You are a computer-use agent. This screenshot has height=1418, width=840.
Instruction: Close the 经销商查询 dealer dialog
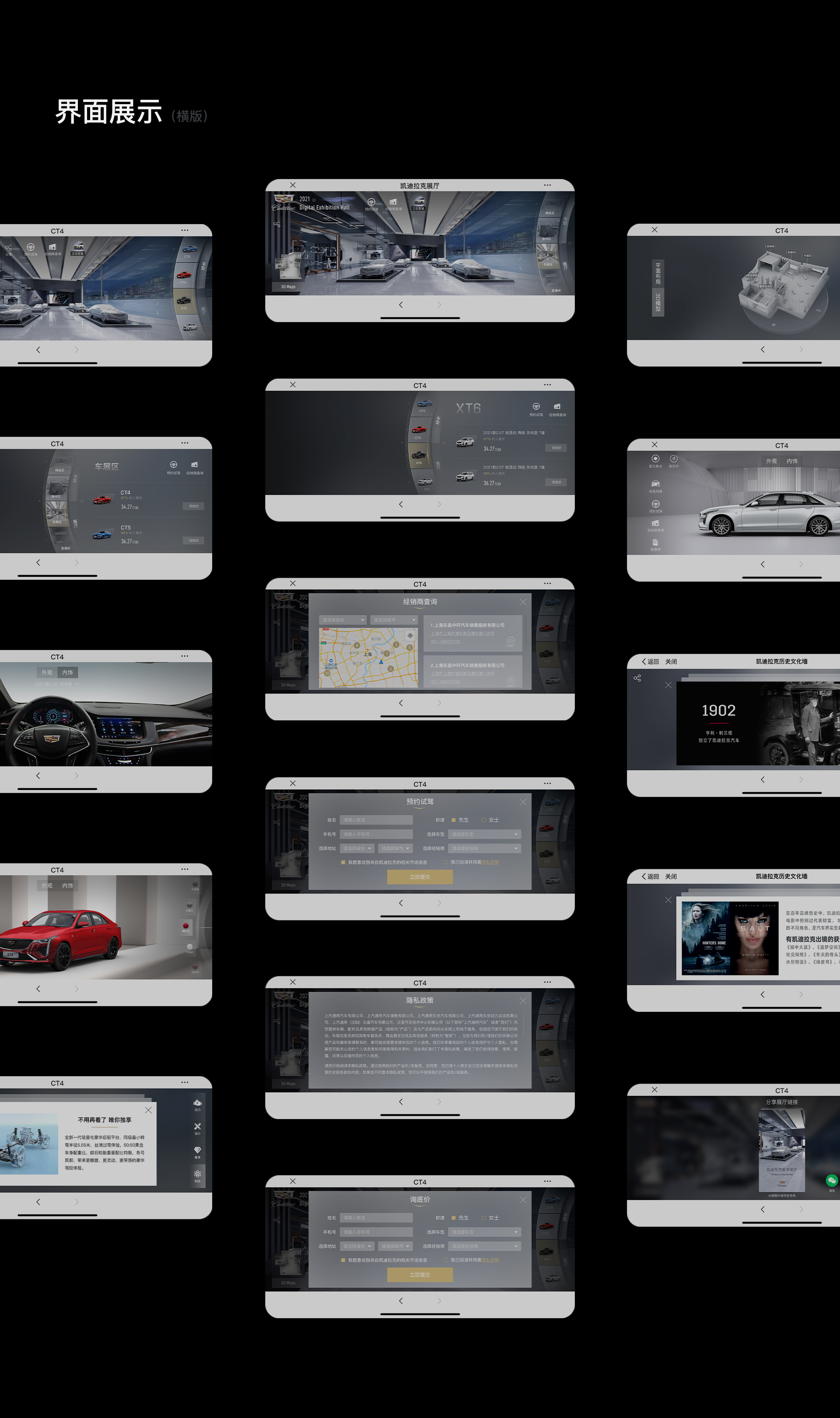523,602
